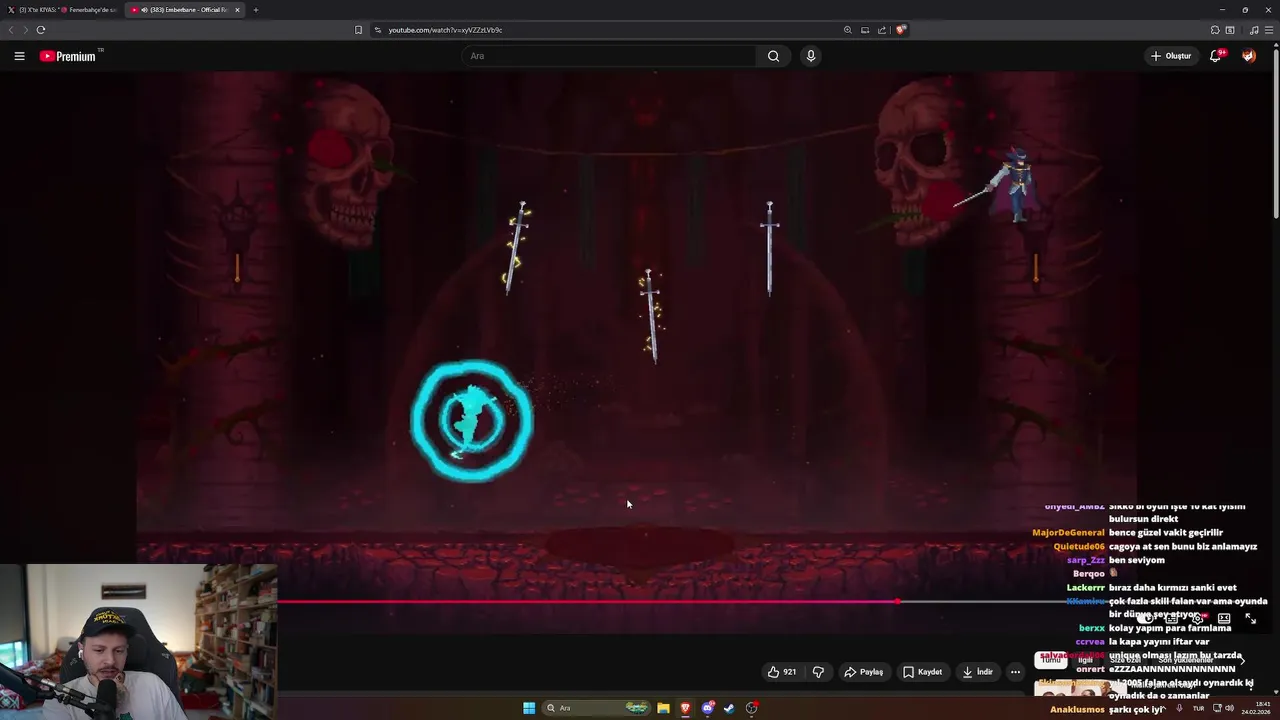Reload the page in browser
1280x720 pixels.
click(x=41, y=30)
